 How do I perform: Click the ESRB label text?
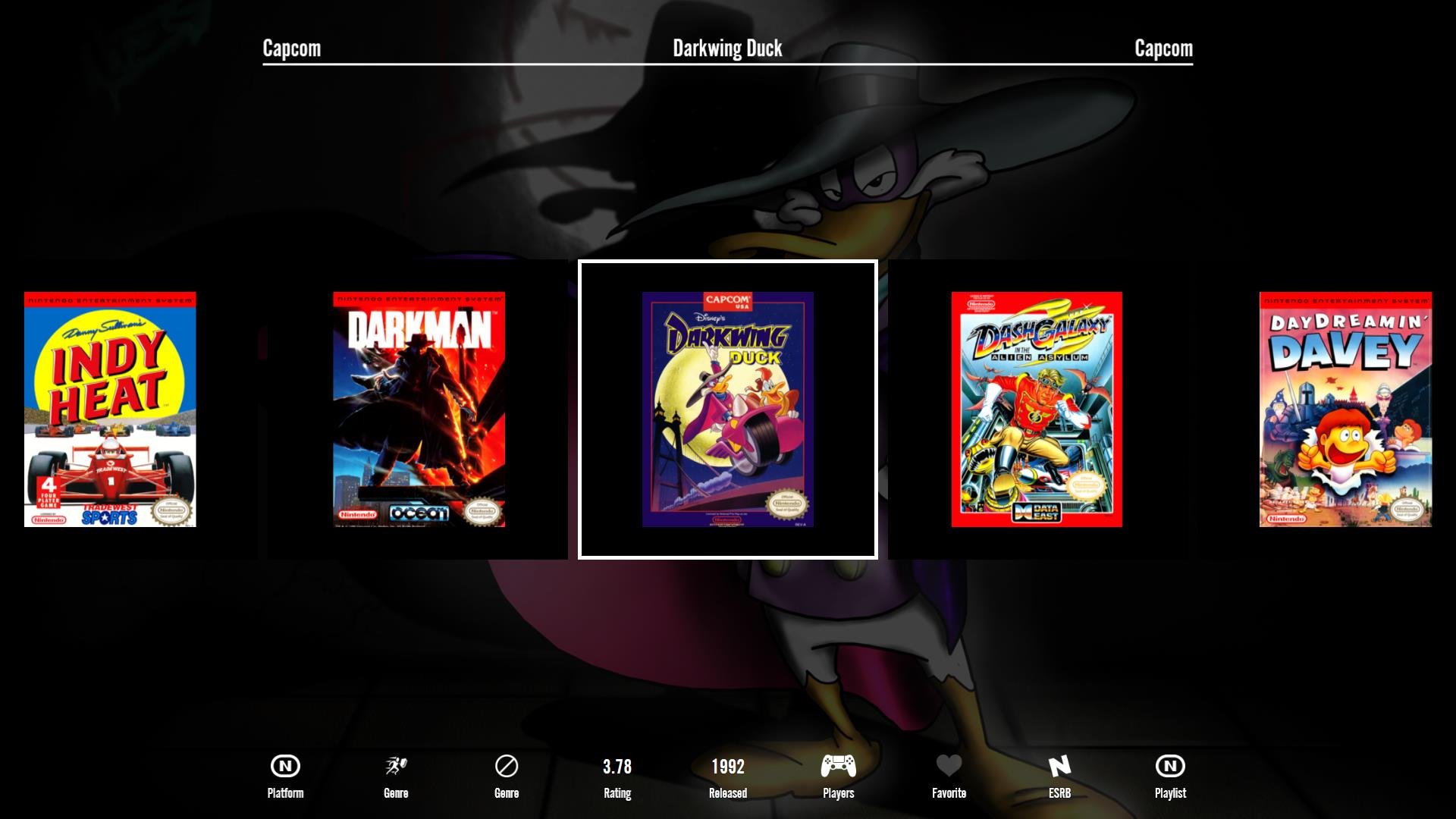[1059, 793]
